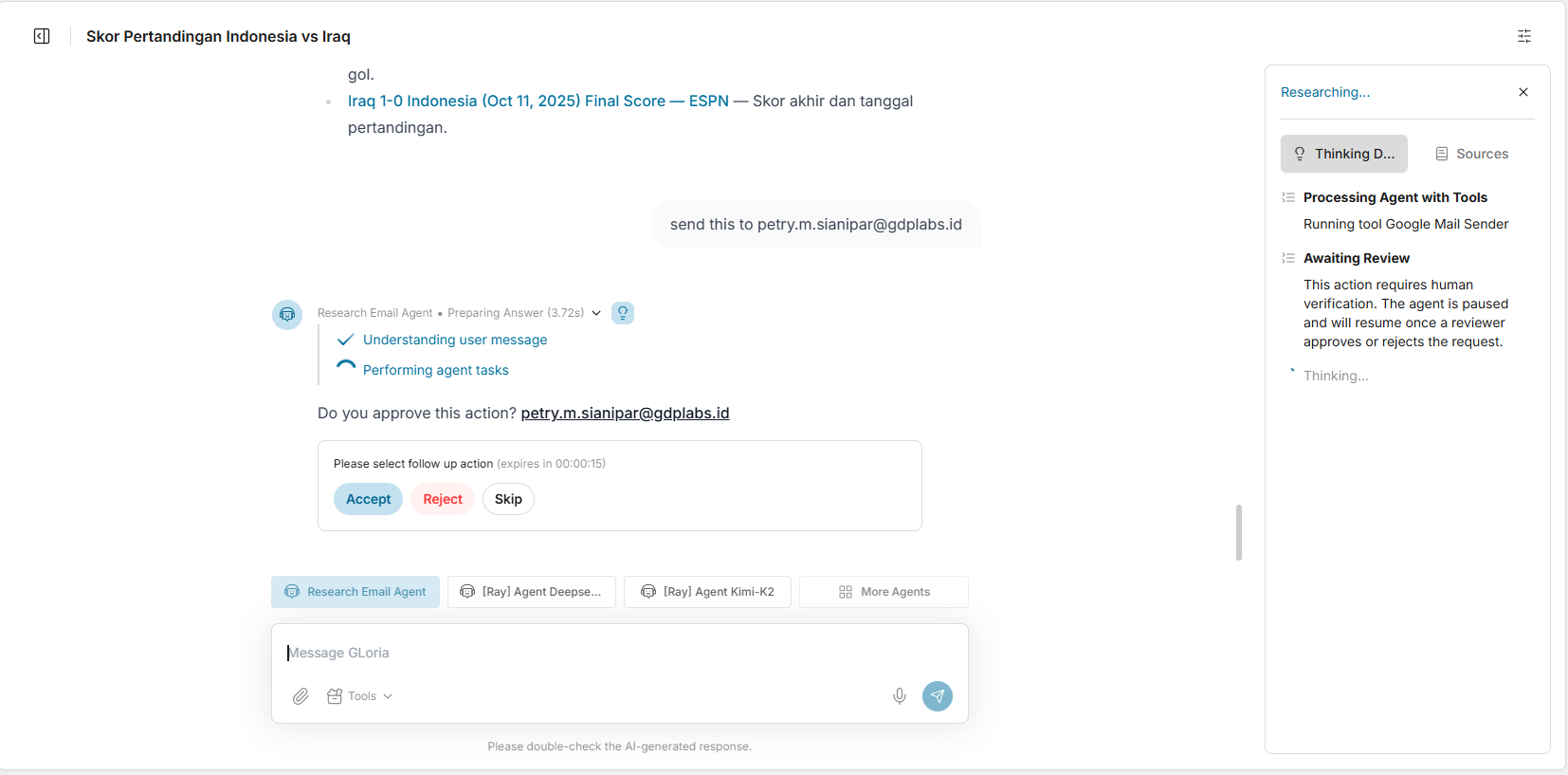The image size is (1568, 775).
Task: Click the microphone voice input icon
Action: pyautogui.click(x=899, y=696)
